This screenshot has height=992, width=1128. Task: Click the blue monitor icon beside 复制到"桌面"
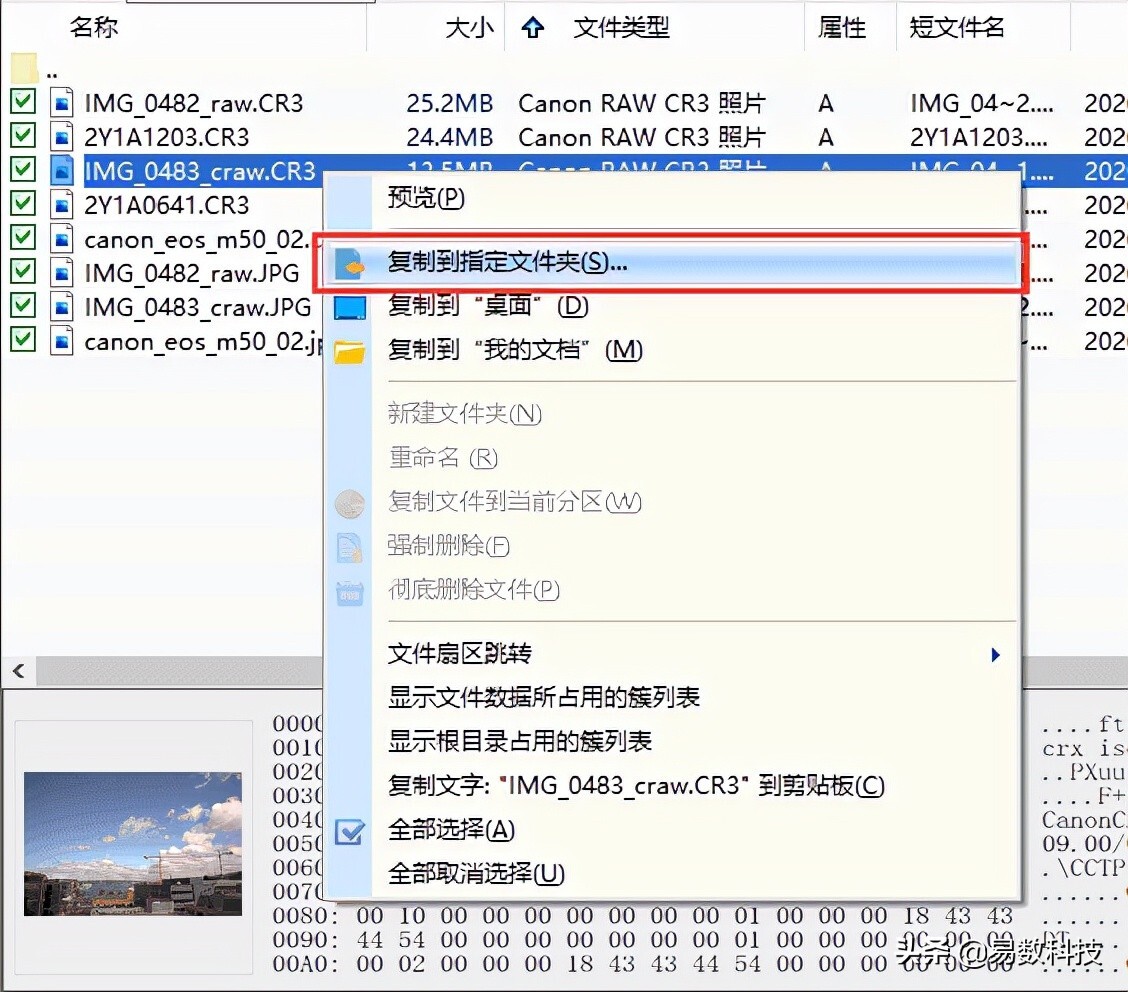[x=351, y=308]
